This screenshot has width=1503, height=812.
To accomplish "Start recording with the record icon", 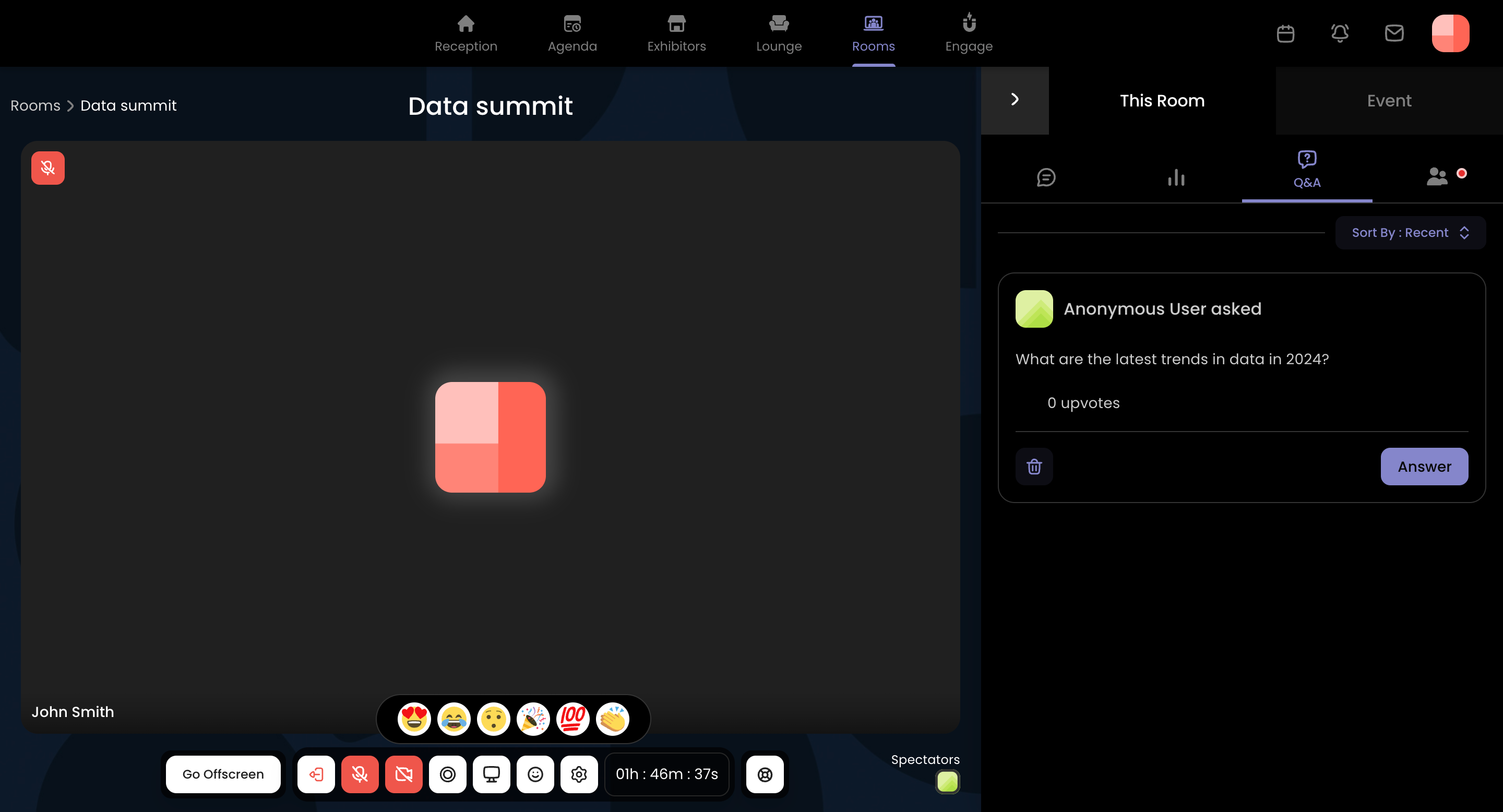I will [448, 774].
